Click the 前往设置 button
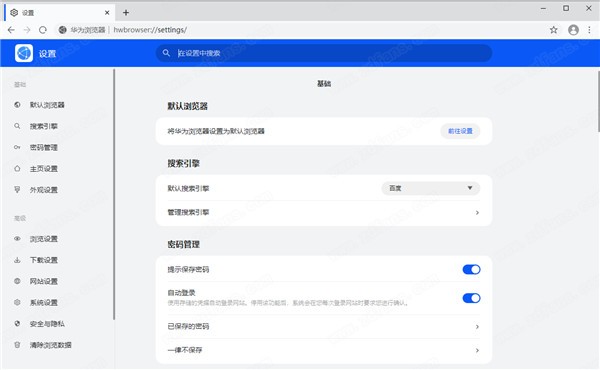 tap(460, 131)
